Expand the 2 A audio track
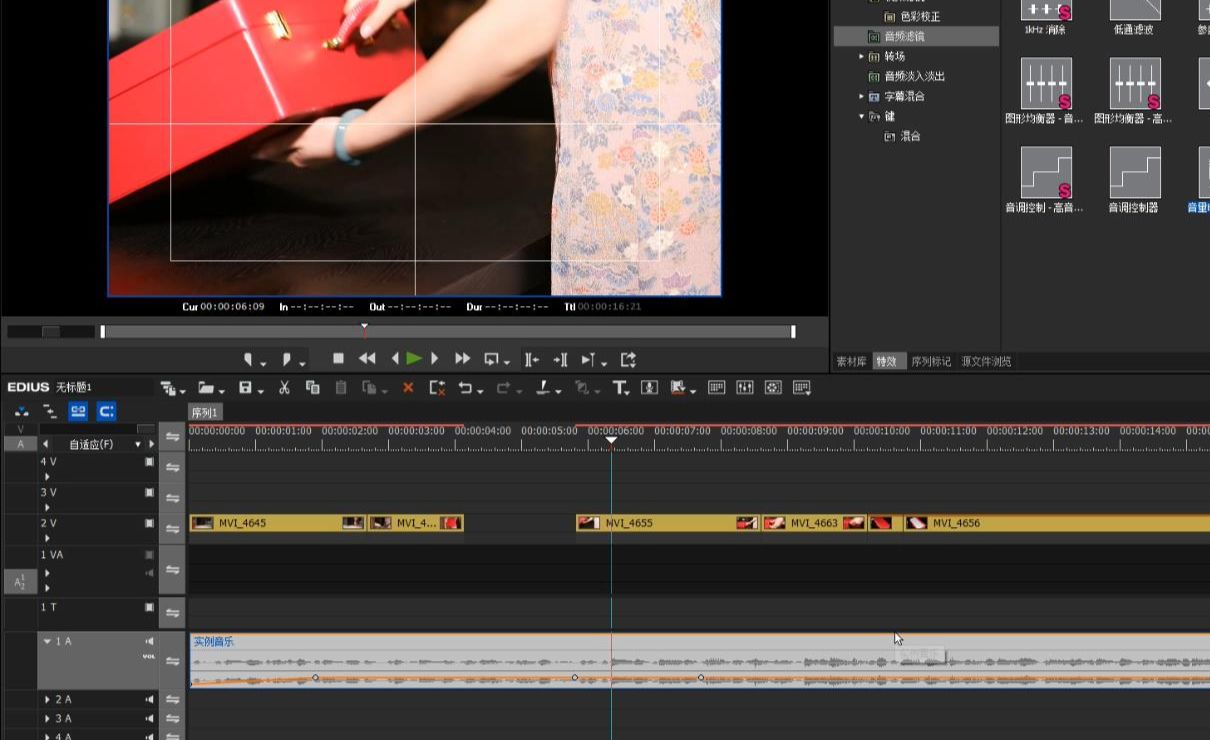Screen dimensions: 1210x740 coord(47,700)
